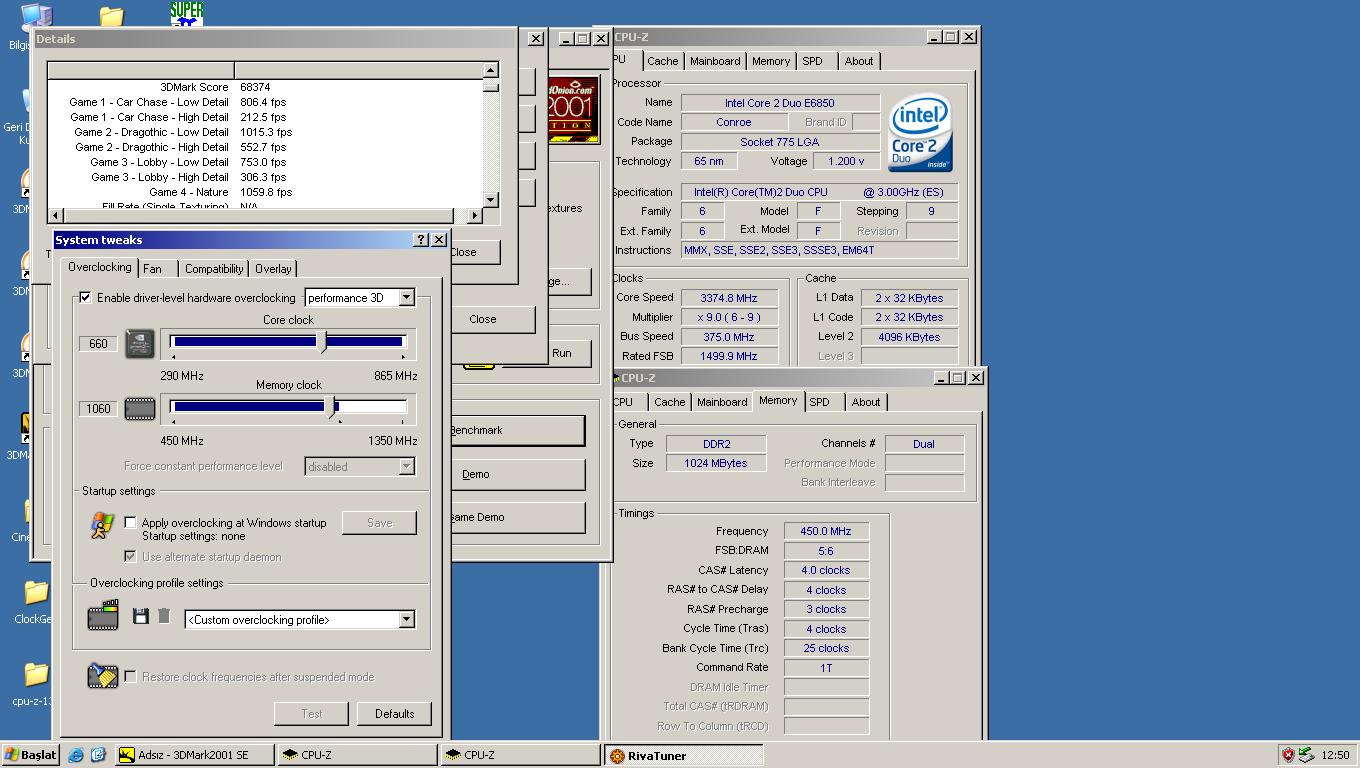The image size is (1360, 768).
Task: Select the Overclocking tab
Action: click(99, 267)
